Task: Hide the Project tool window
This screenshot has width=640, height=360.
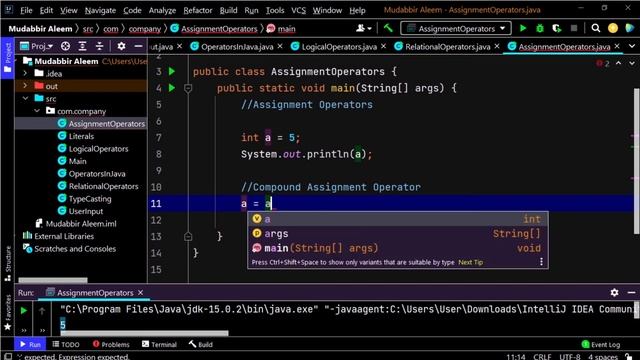Action: coord(138,46)
